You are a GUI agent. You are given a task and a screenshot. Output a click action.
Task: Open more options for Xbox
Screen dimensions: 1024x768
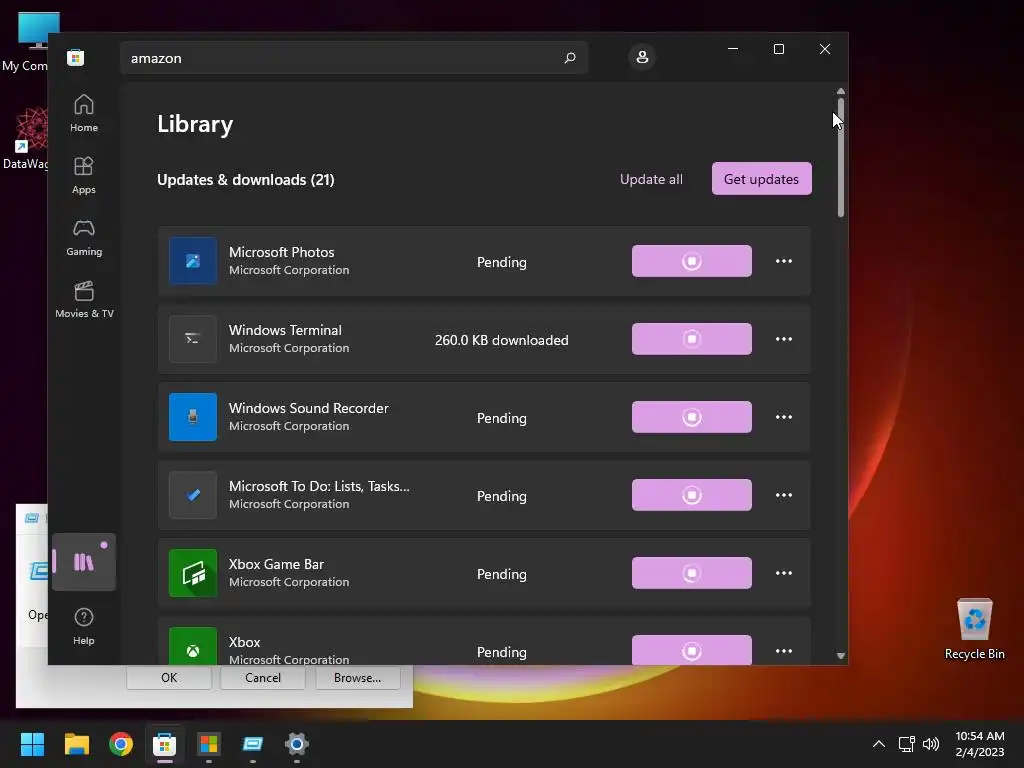[x=784, y=651]
